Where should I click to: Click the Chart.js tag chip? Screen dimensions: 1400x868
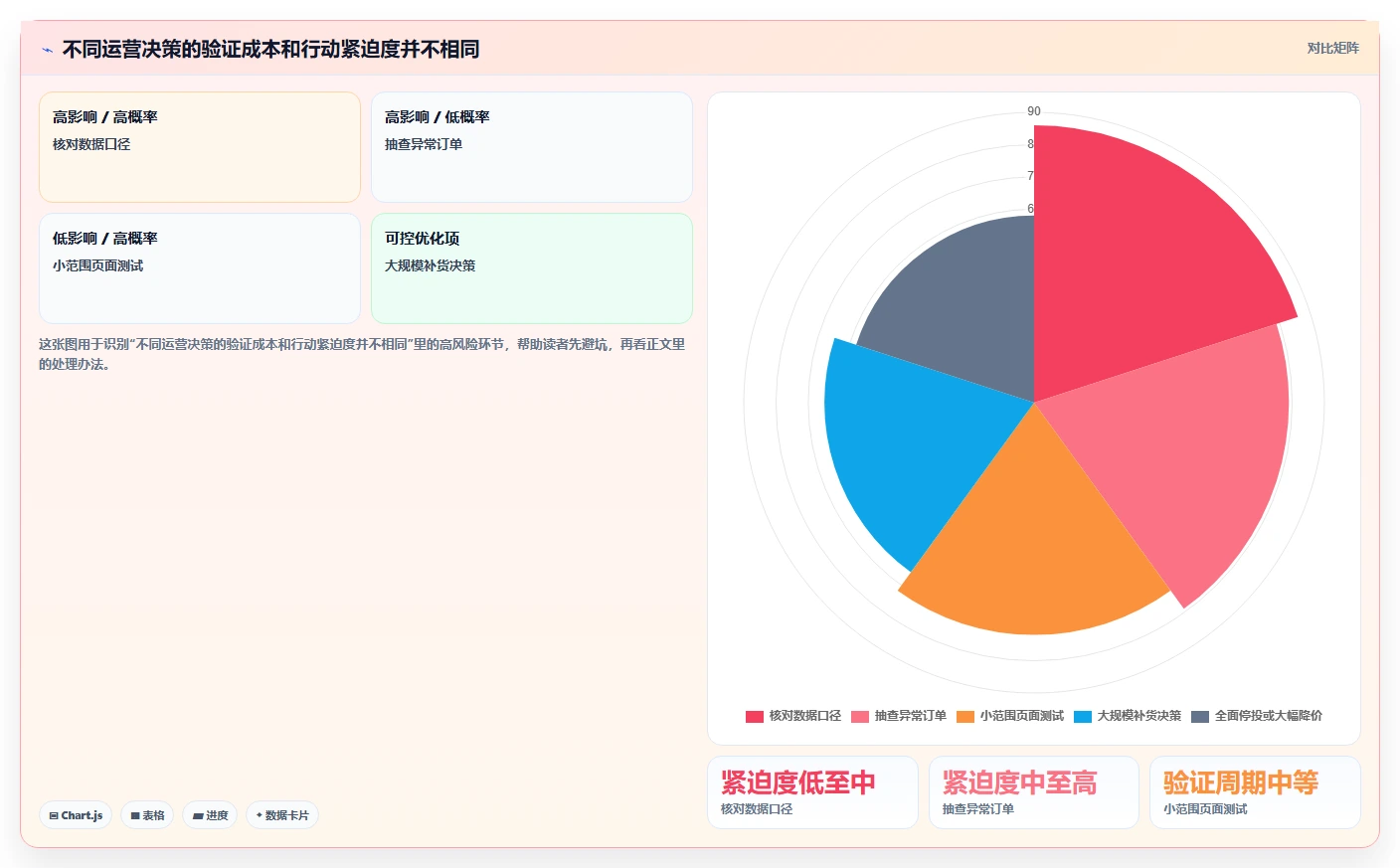[x=76, y=815]
